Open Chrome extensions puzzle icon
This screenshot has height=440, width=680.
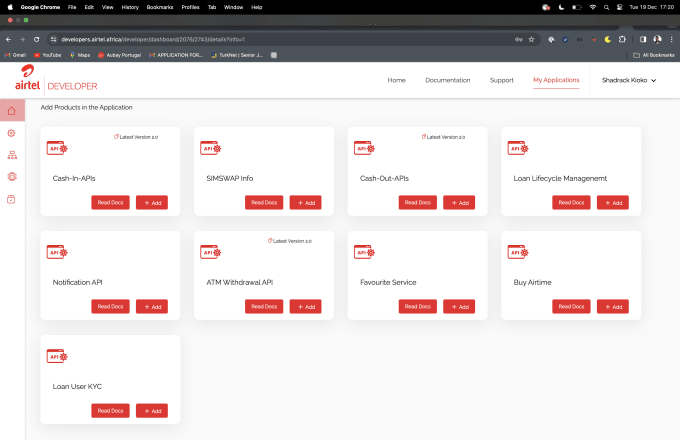pos(622,39)
